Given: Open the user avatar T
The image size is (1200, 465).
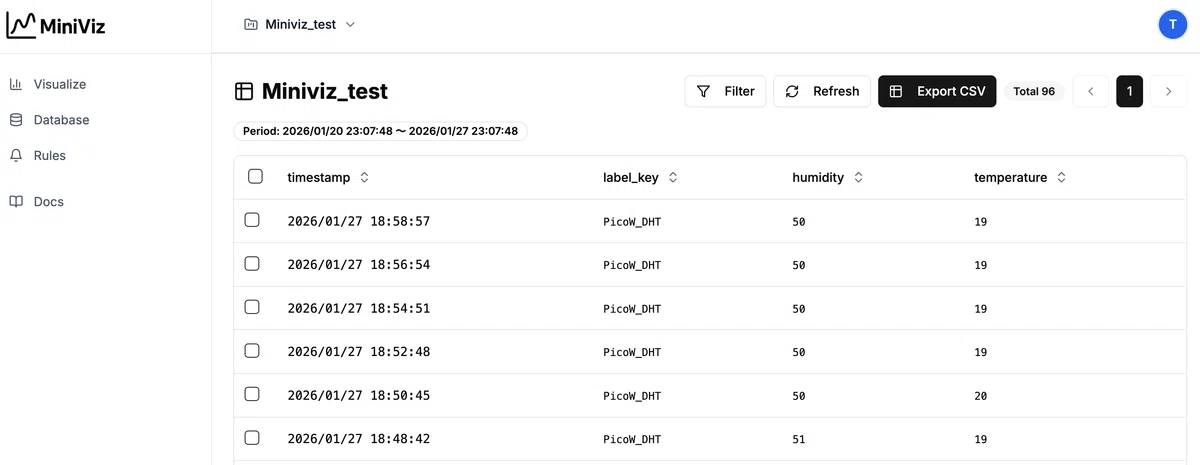Looking at the screenshot, I should (1172, 25).
